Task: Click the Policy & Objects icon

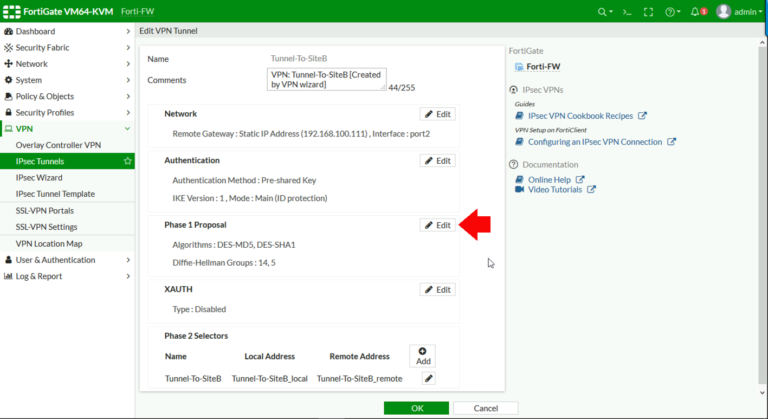Action: pyautogui.click(x=8, y=96)
